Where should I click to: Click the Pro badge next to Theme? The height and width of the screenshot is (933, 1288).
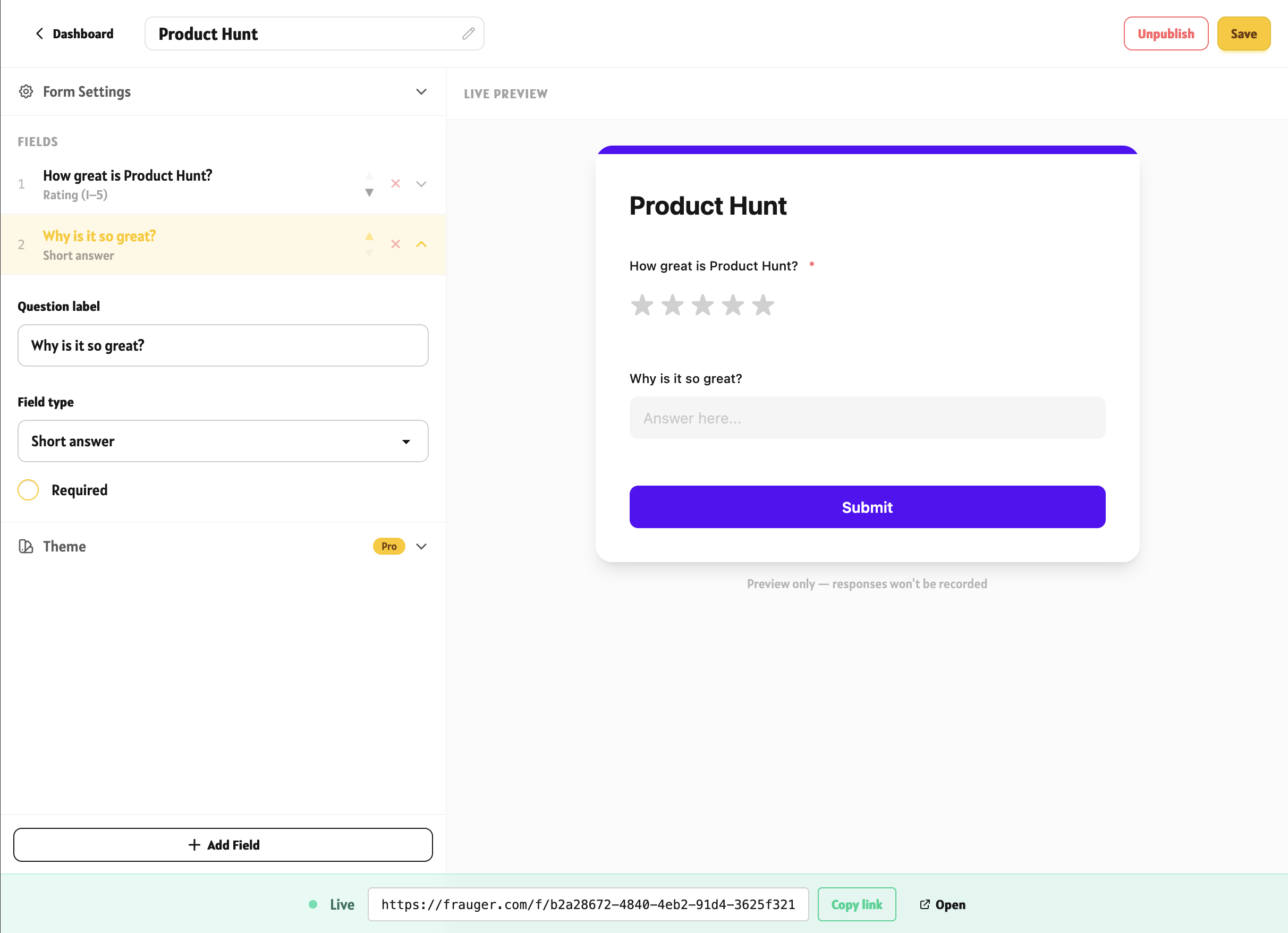[x=389, y=546]
